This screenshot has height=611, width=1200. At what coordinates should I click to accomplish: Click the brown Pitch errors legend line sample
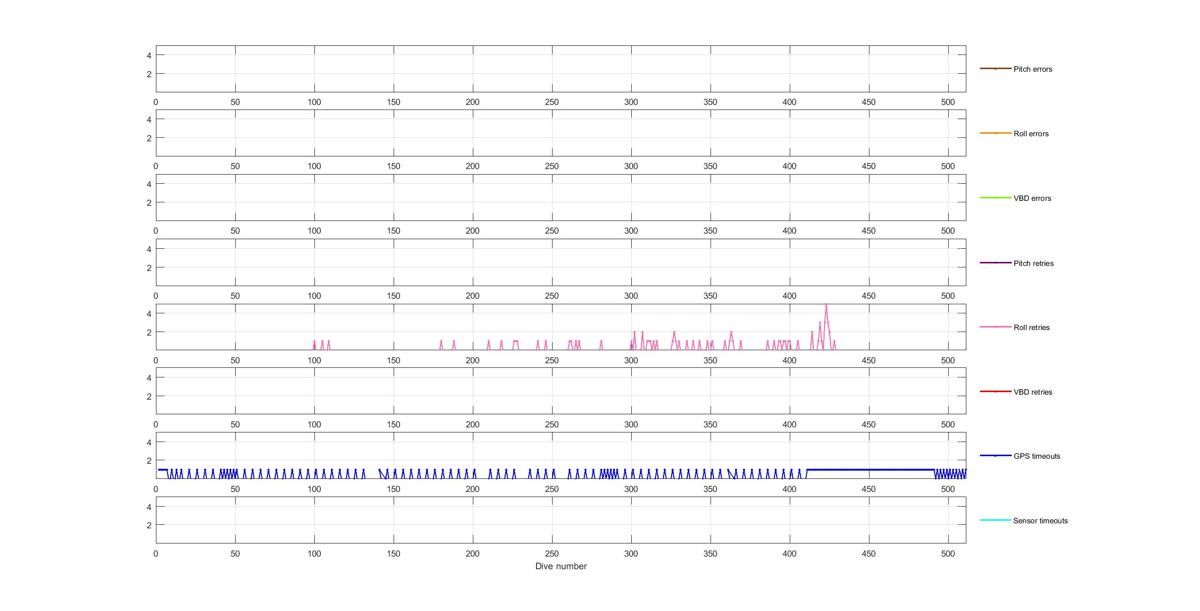point(995,69)
